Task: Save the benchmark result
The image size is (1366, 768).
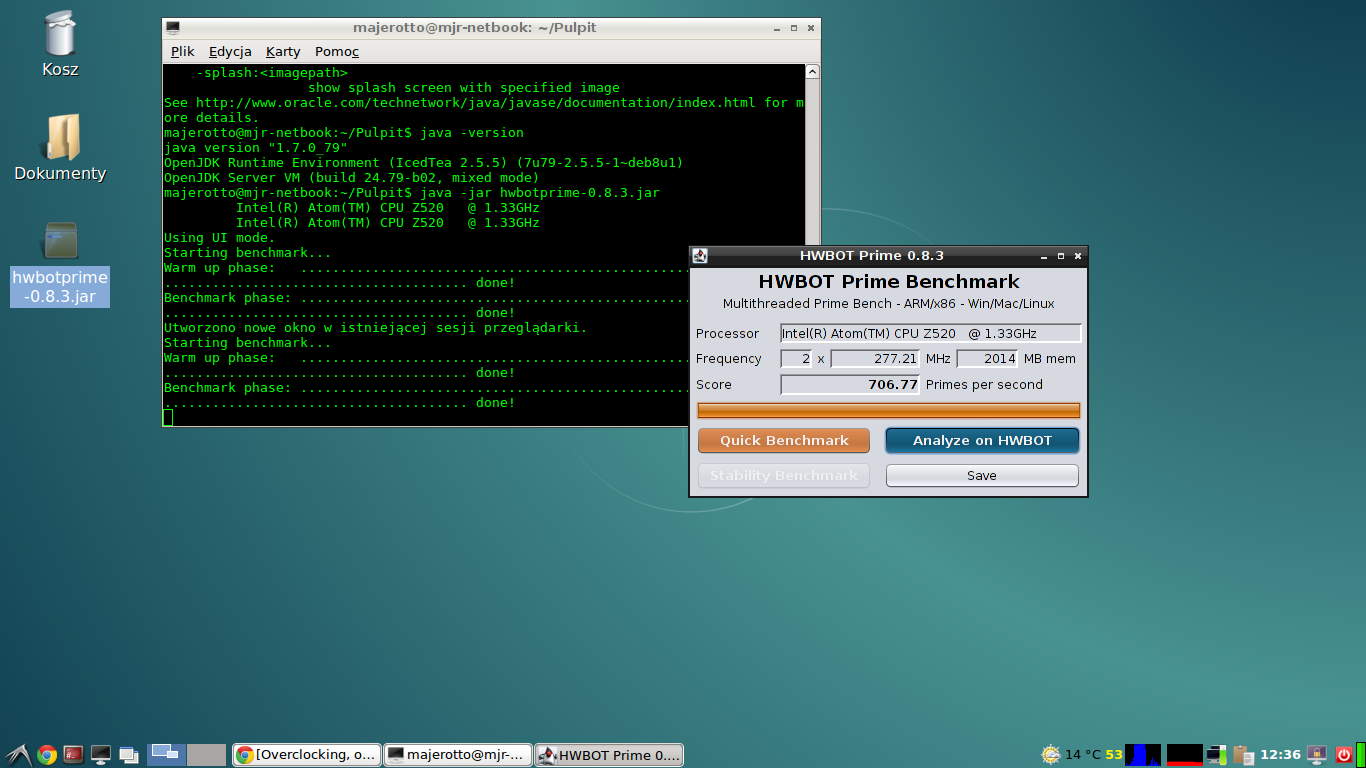Action: 982,476
